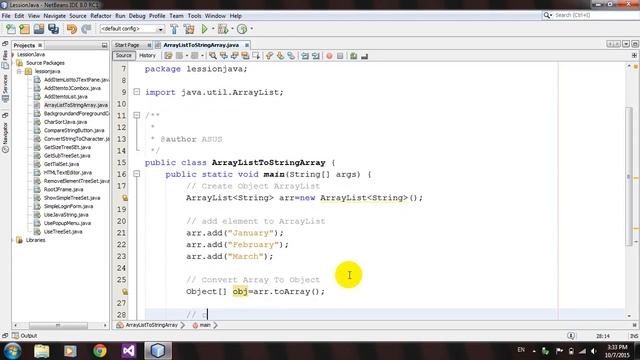
Task: Open CharSortJava.java in Projects tree
Action: [65, 122]
